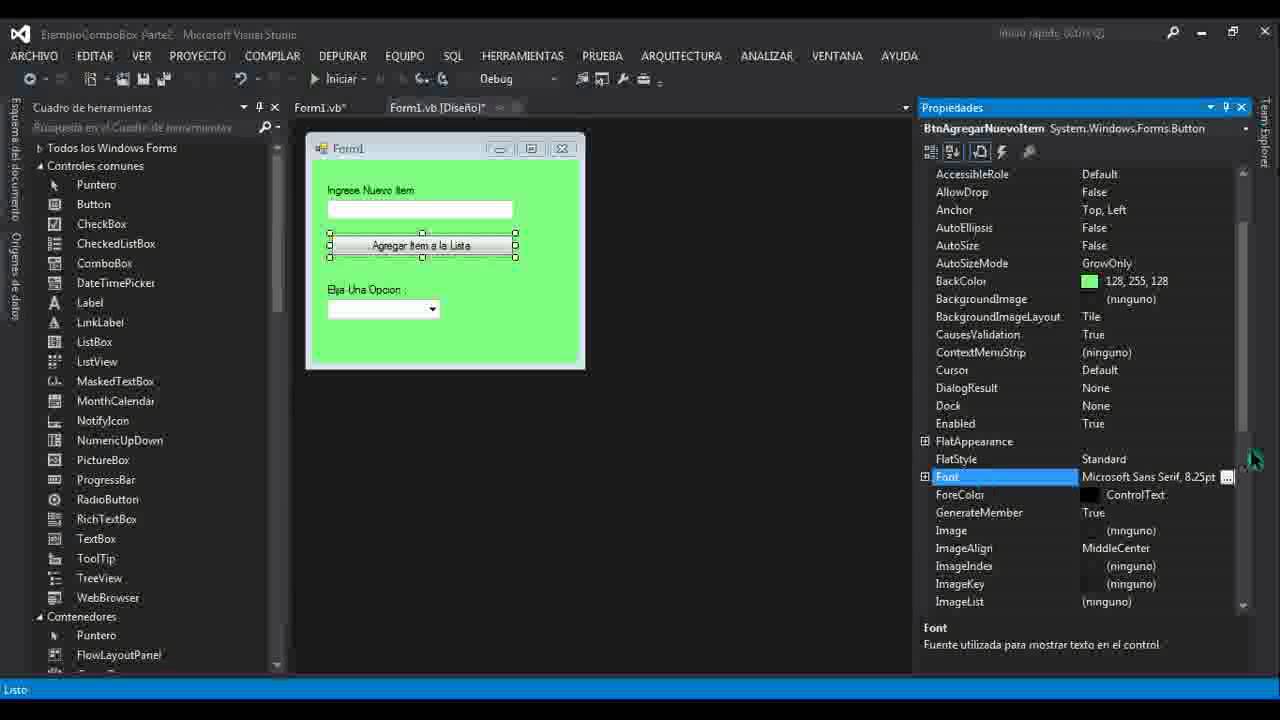Open the object selector dropdown in Propiedades
1280x720 pixels.
(x=1245, y=129)
